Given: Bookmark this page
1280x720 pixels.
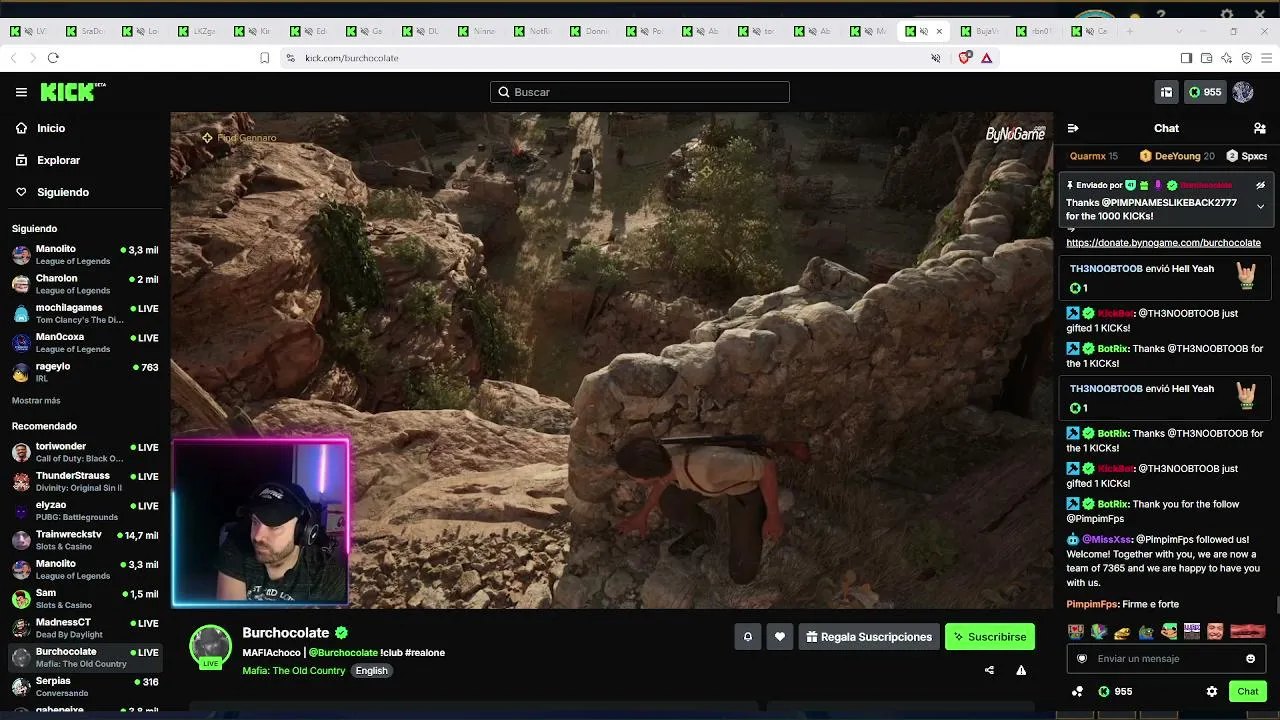Looking at the screenshot, I should click(x=264, y=58).
